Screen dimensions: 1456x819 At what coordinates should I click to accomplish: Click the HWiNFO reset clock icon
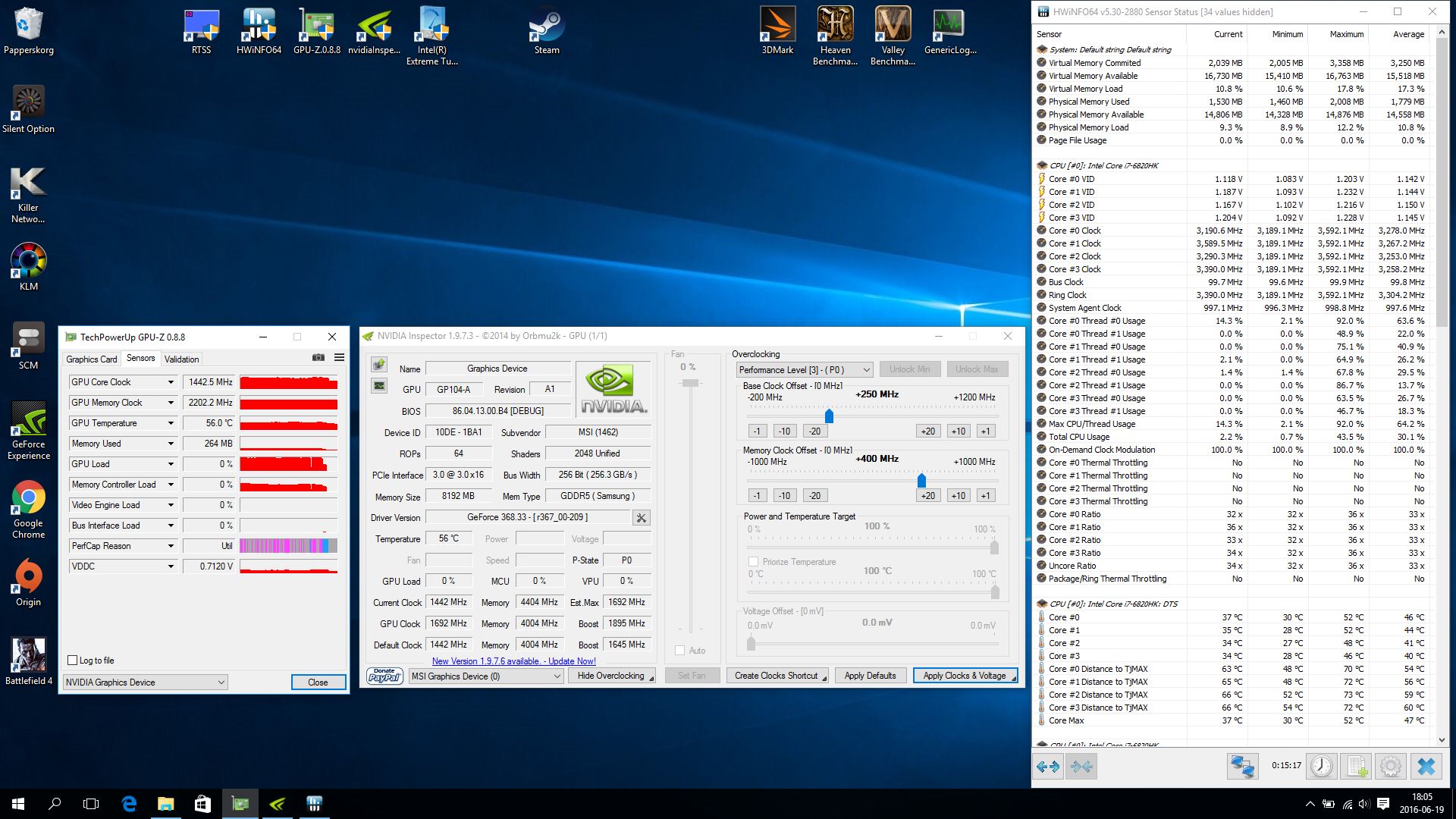tap(1322, 767)
